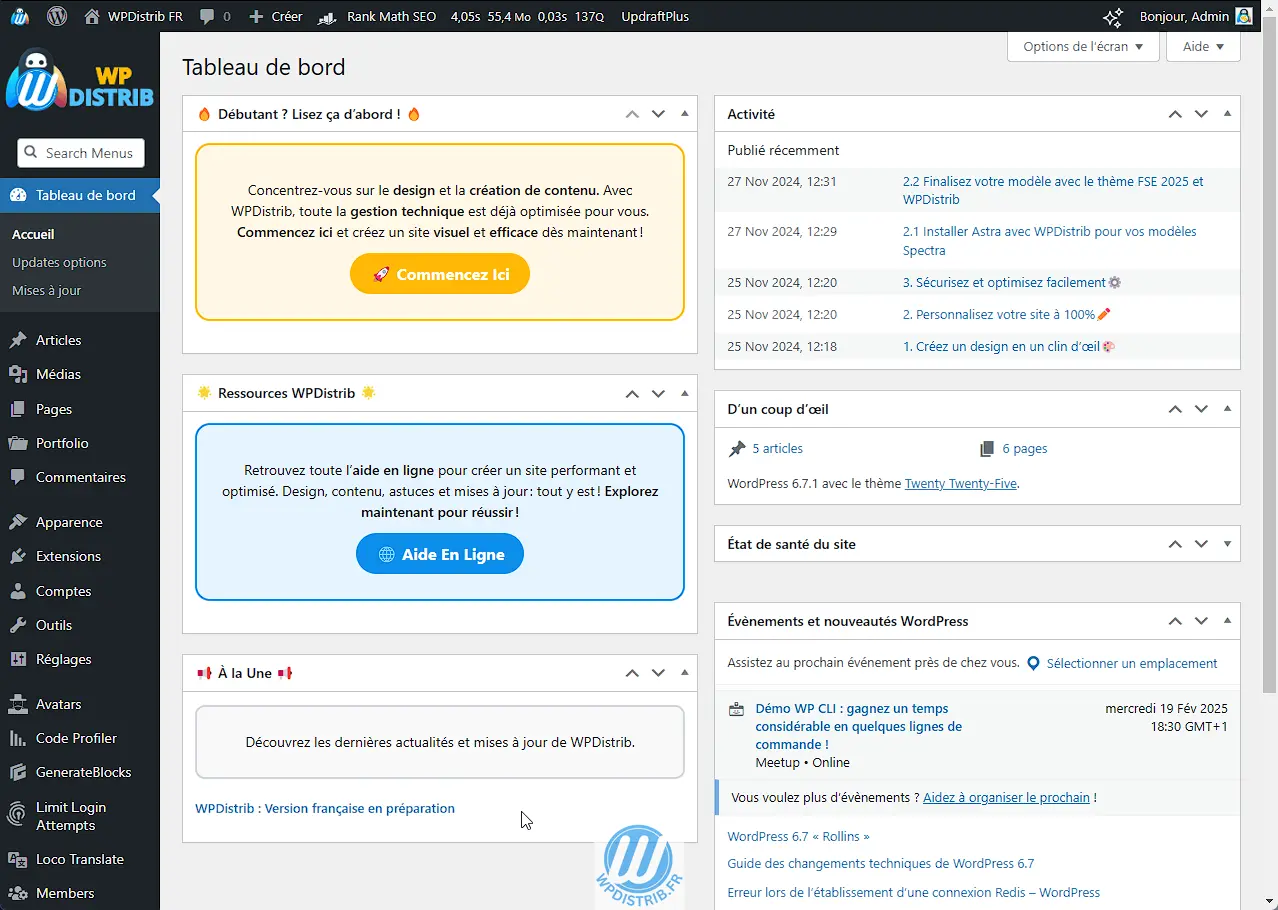
Task: Move Débutant widget down with arrow
Action: [x=658, y=114]
